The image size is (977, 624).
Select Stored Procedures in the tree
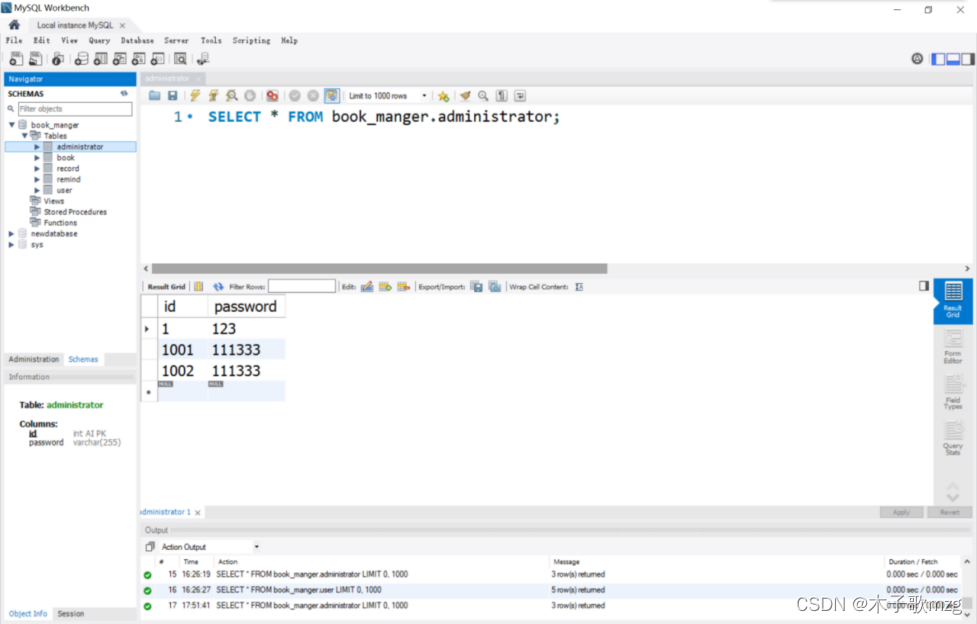coord(75,212)
